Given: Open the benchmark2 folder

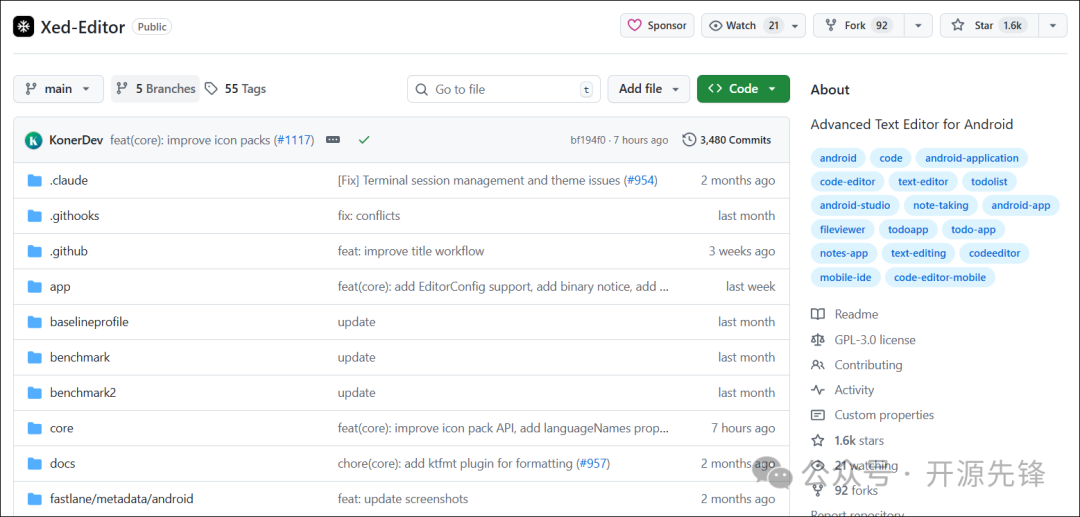Looking at the screenshot, I should 83,392.
